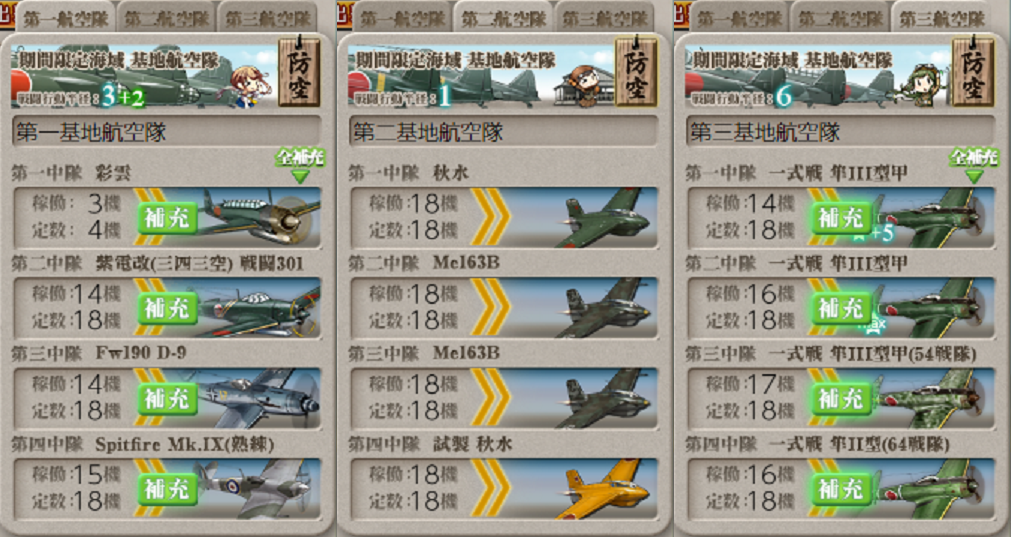Image resolution: width=1011 pixels, height=537 pixels.
Task: Click the chevron on second squadron Me163B slot
Action: click(x=490, y=308)
